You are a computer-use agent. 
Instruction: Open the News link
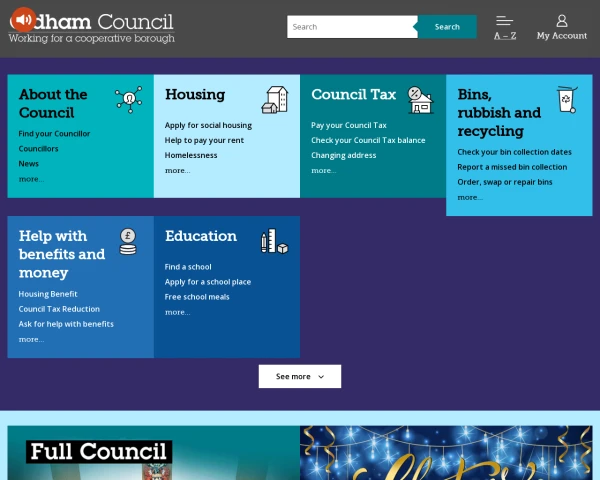[x=29, y=163]
